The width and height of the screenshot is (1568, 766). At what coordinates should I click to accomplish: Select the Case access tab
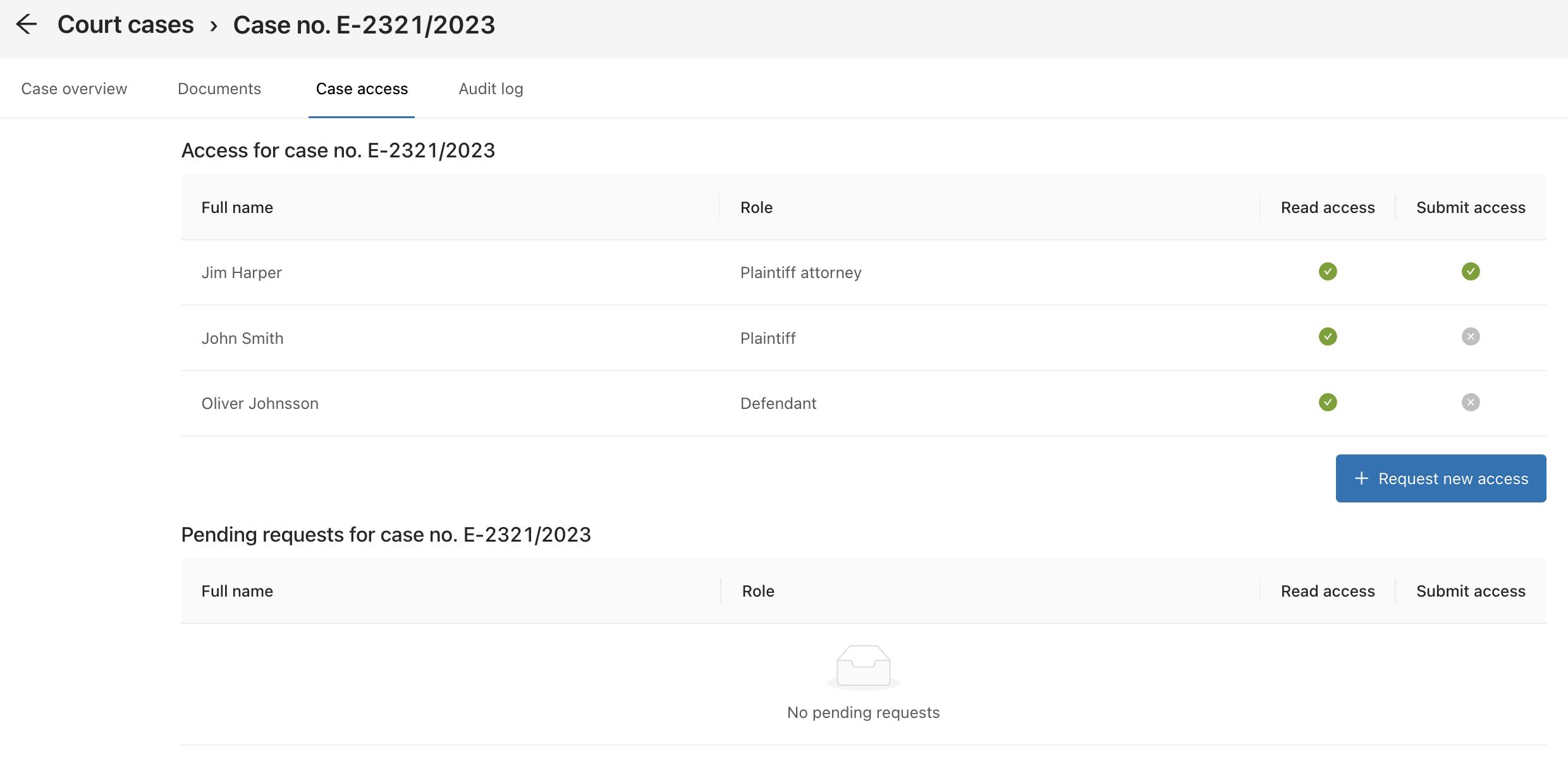point(362,89)
